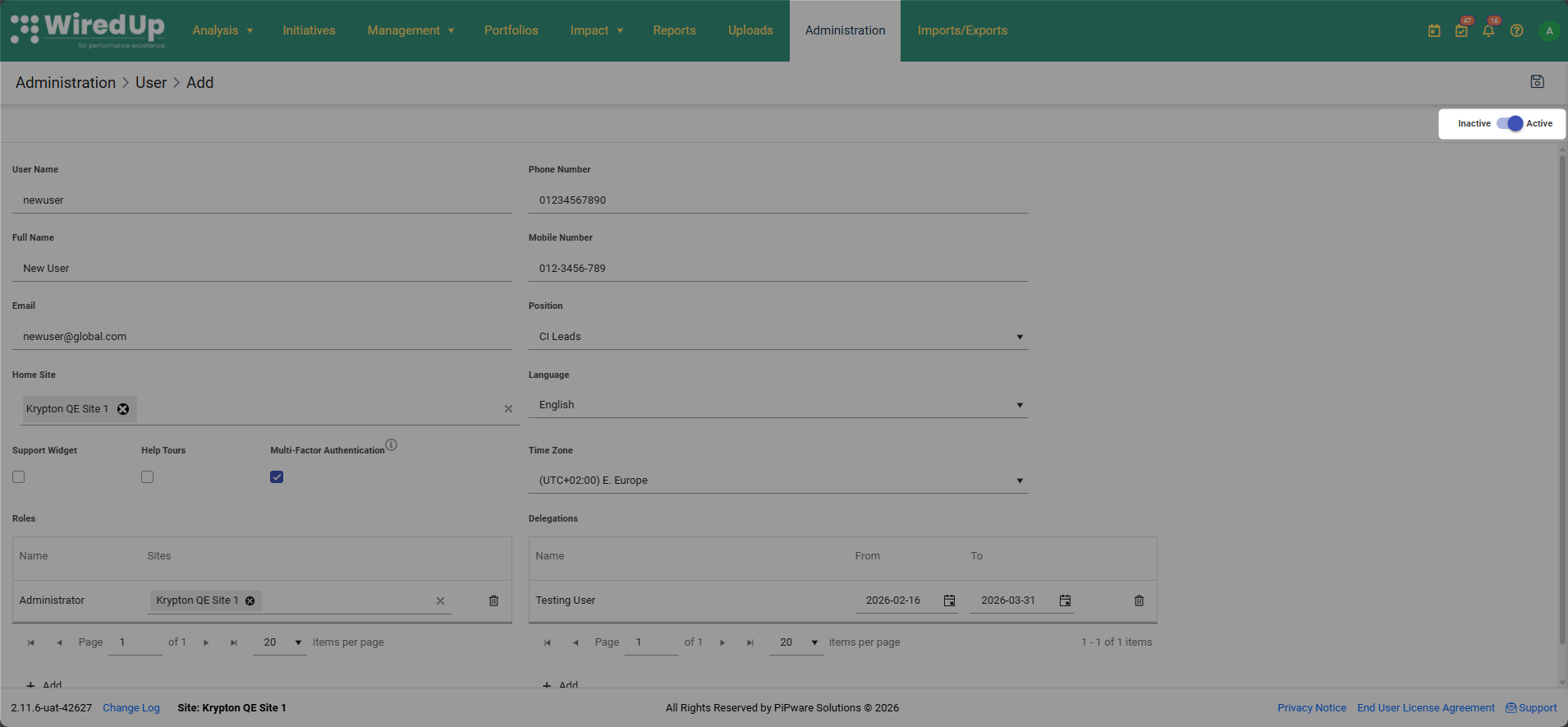
Task: Click the Mobile Number input field
Action: 778,269
